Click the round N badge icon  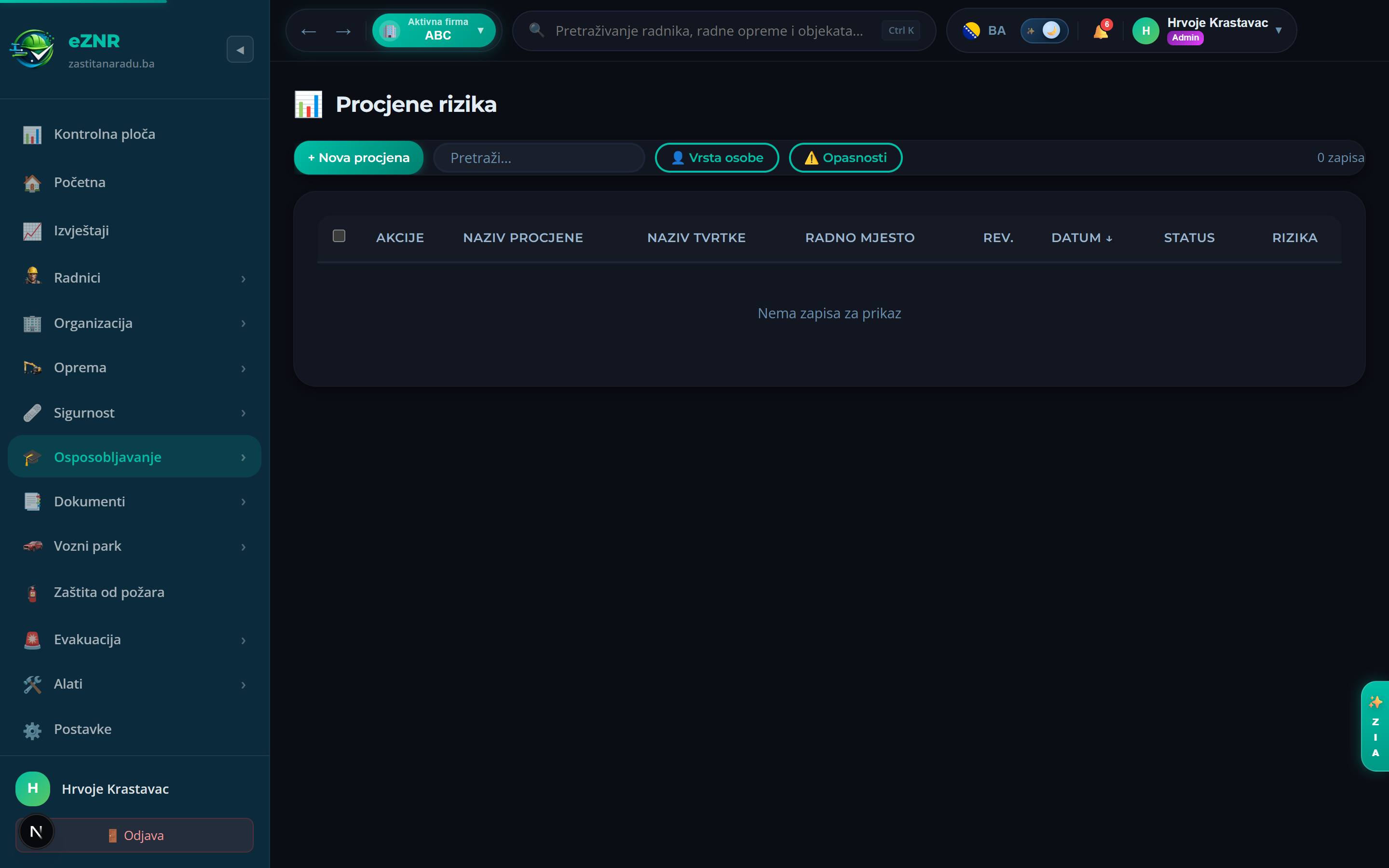tap(36, 831)
